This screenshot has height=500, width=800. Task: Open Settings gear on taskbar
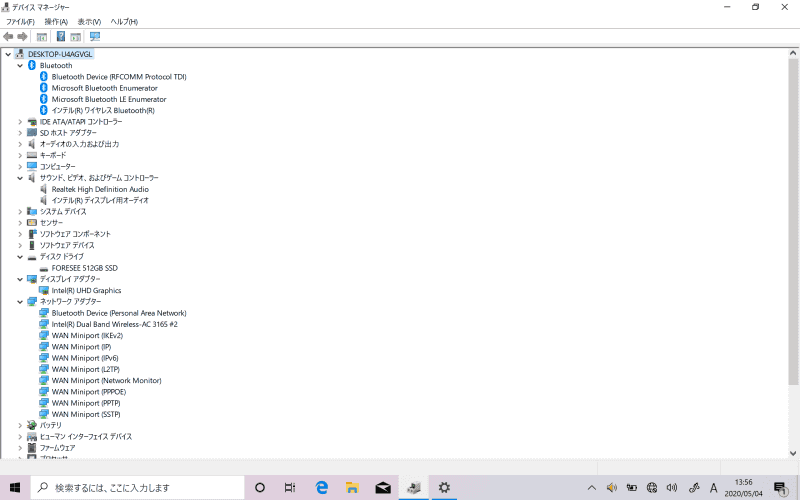pos(444,488)
